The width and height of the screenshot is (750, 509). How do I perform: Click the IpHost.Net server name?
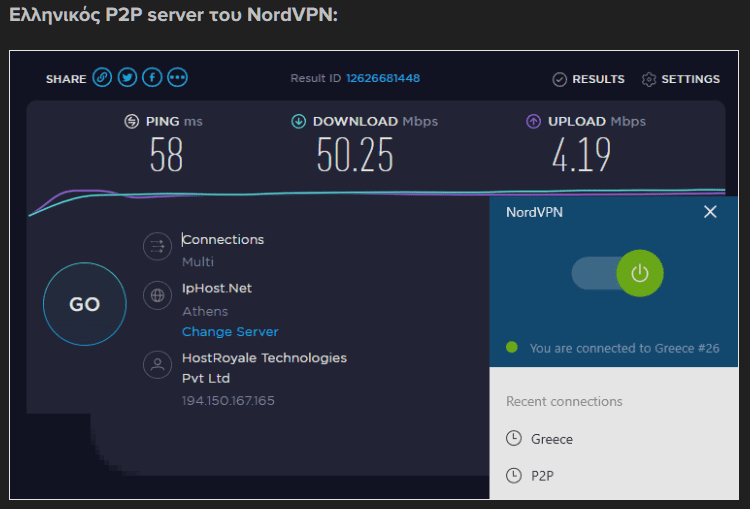point(217,288)
